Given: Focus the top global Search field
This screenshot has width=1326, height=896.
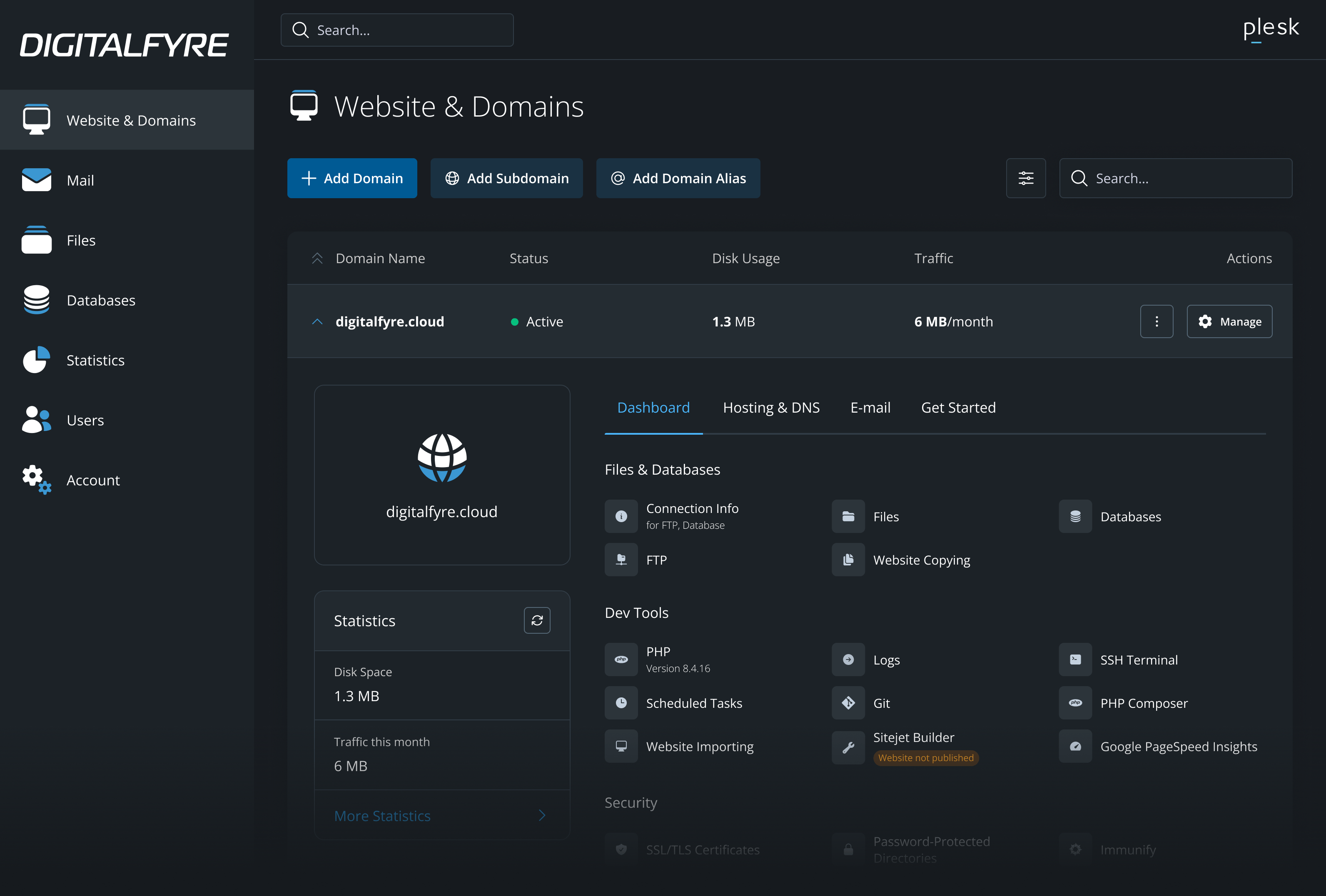Looking at the screenshot, I should [397, 30].
